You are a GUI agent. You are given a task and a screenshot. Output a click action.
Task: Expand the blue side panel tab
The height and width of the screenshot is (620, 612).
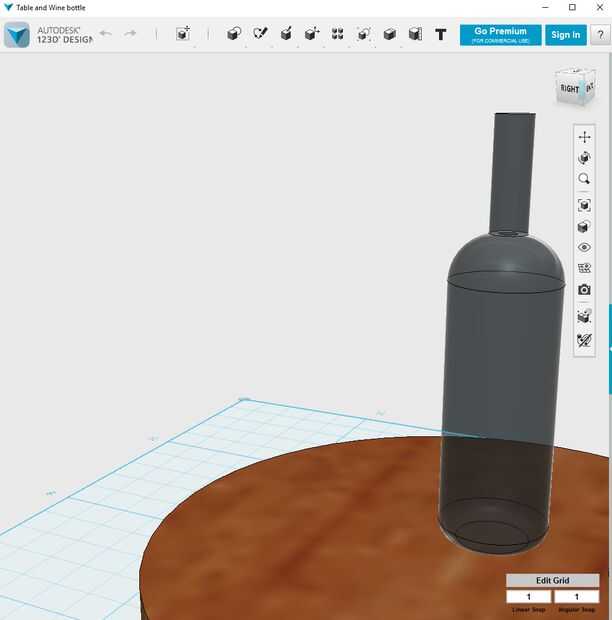610,349
